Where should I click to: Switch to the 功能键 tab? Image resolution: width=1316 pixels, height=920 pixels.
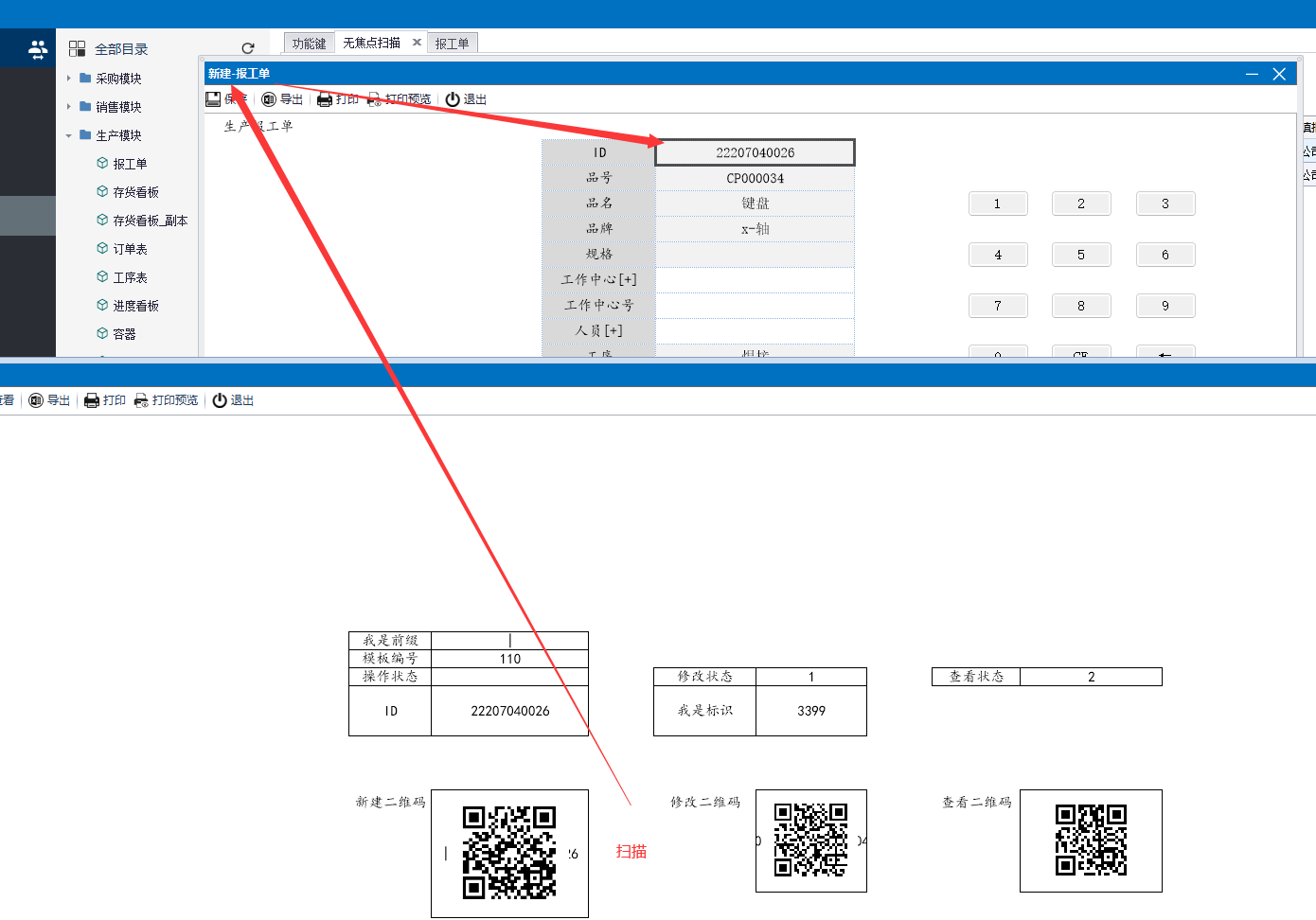point(309,44)
